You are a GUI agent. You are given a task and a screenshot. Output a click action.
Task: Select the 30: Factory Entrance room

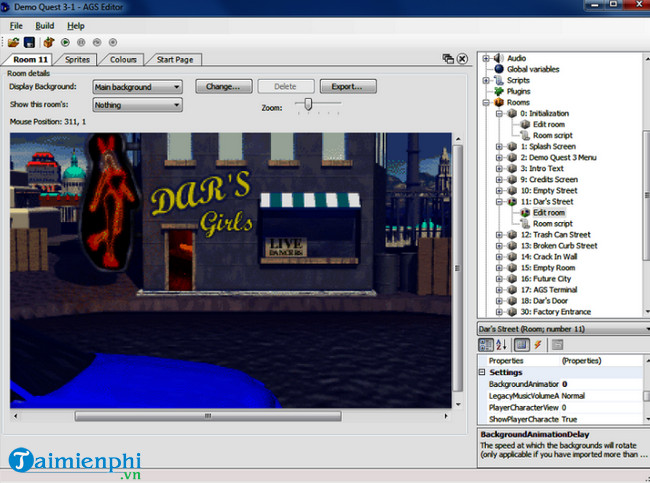click(555, 312)
